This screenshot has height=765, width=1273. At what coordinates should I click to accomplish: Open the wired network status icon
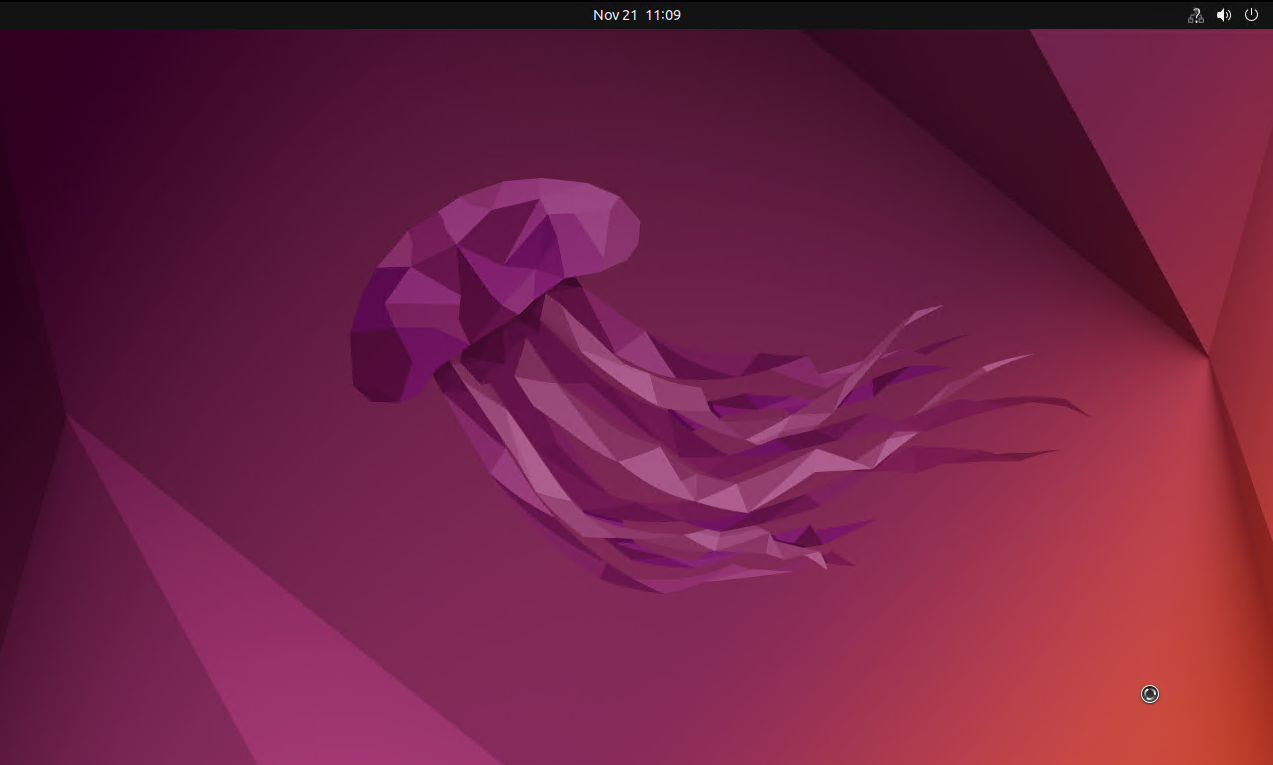pos(1195,15)
